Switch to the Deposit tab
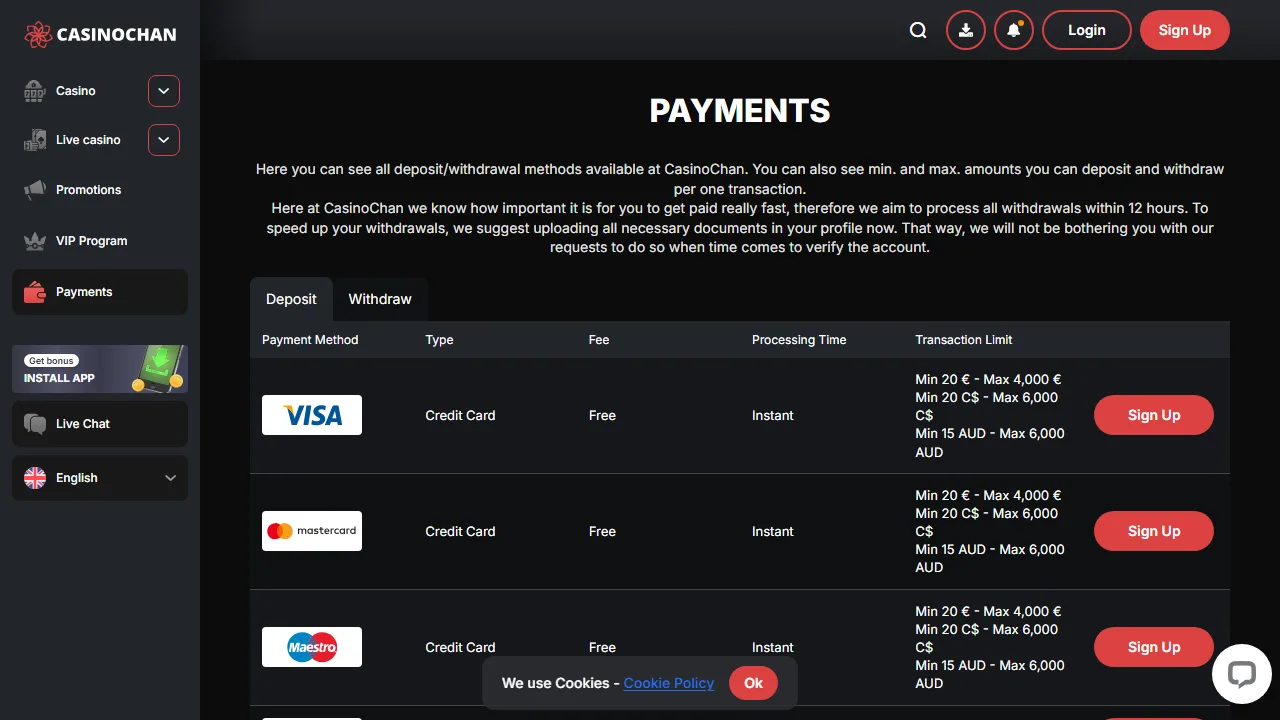Viewport: 1280px width, 720px height. (291, 299)
